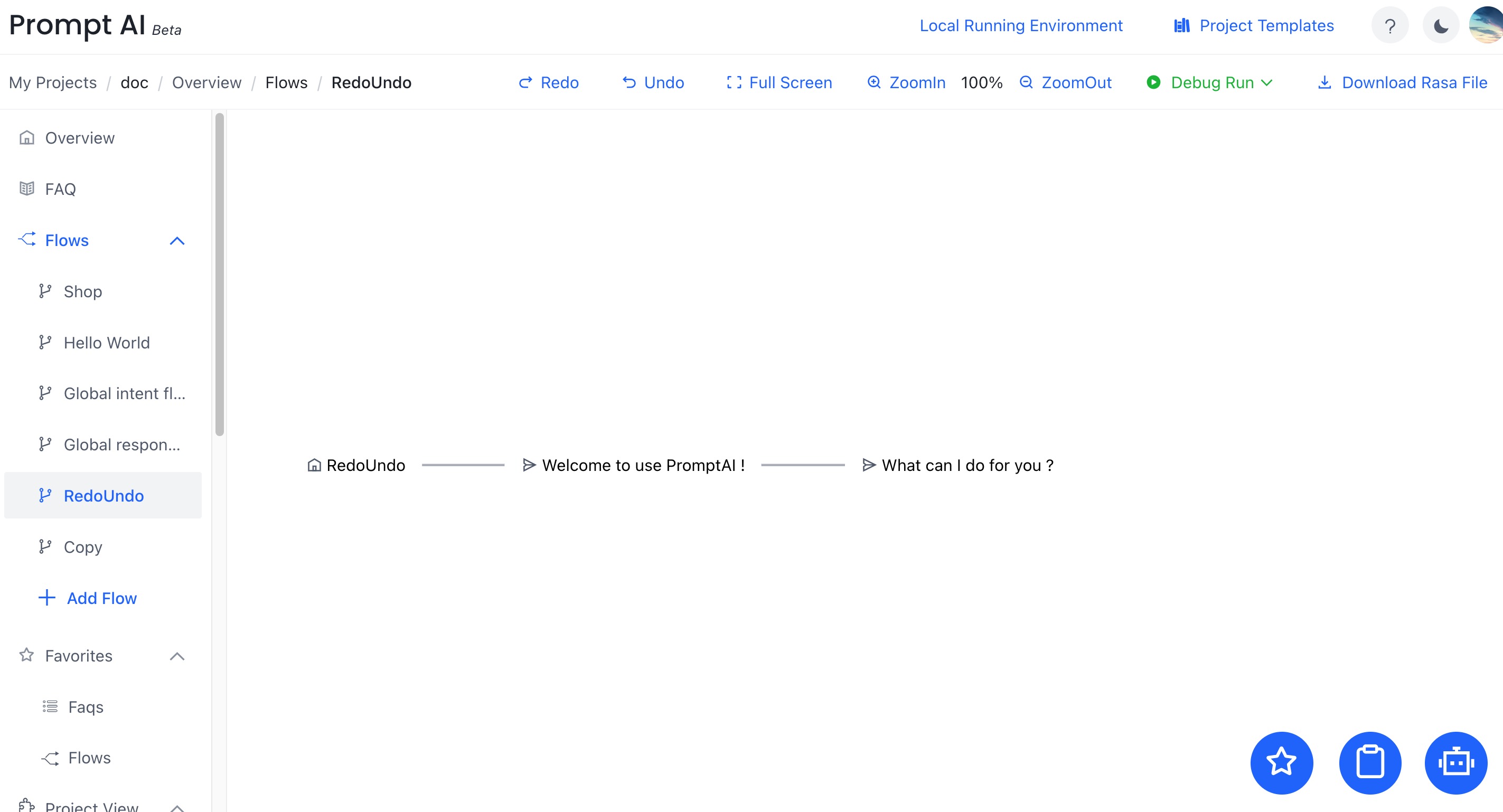Click the home icon on RedoUndo node
Screen dimensions: 1503x812
(x=314, y=465)
